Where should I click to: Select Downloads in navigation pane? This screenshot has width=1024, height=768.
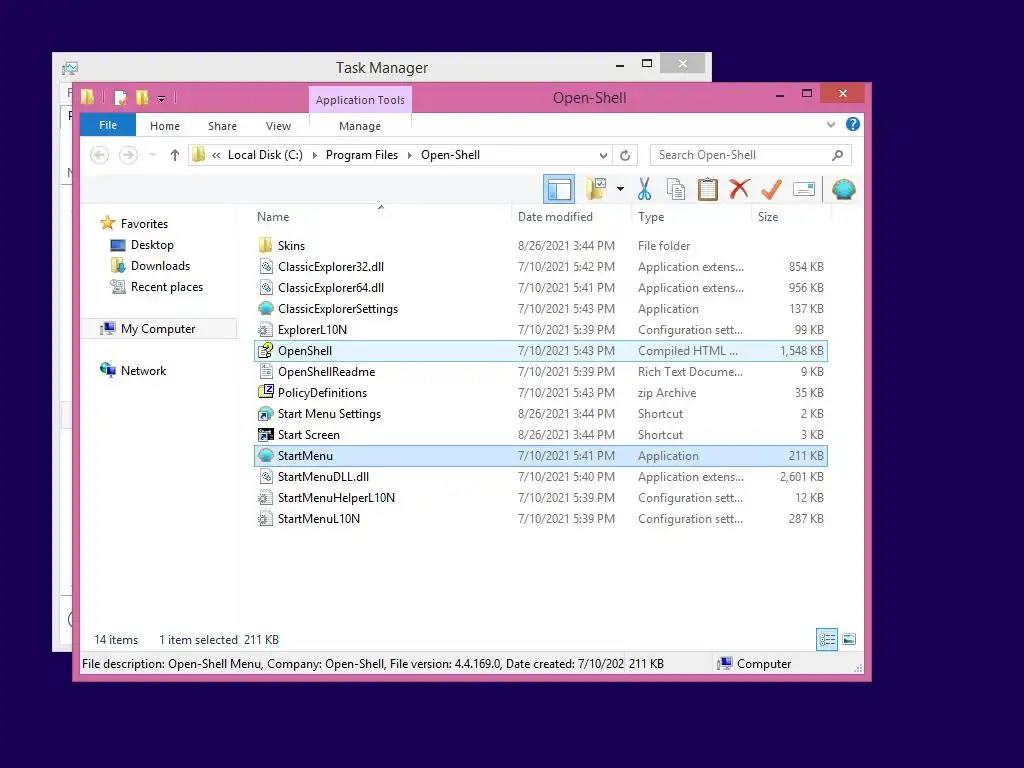click(160, 266)
